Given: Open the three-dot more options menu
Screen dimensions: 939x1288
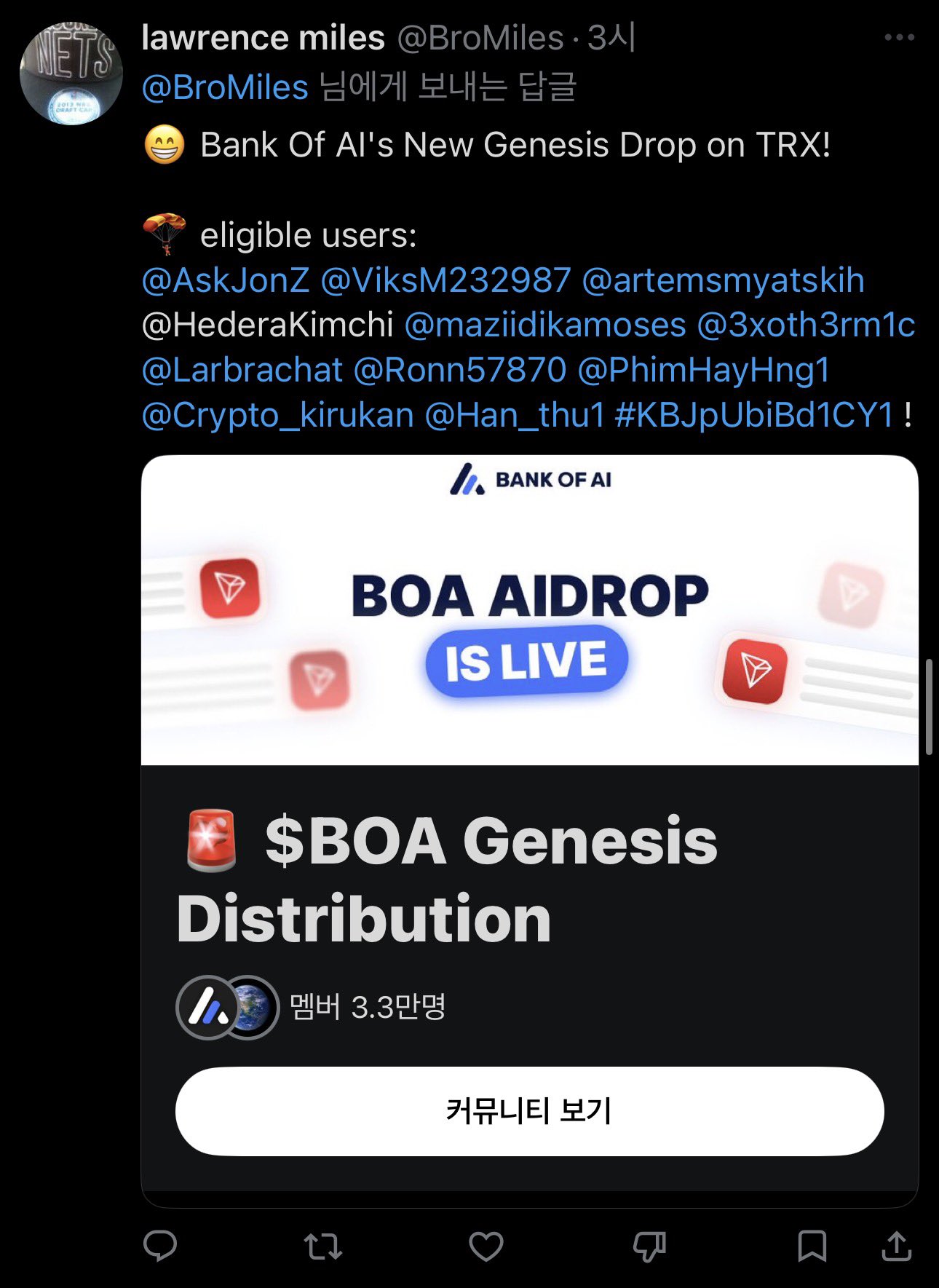Looking at the screenshot, I should click(900, 37).
